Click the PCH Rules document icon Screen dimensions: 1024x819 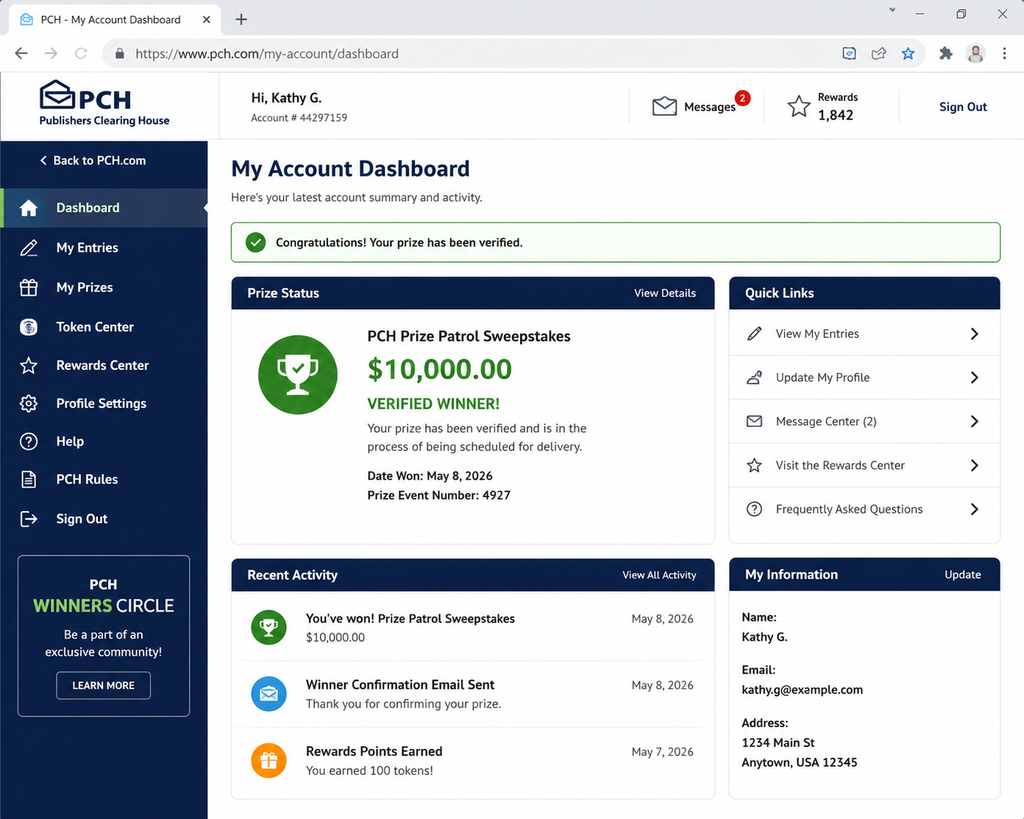29,479
